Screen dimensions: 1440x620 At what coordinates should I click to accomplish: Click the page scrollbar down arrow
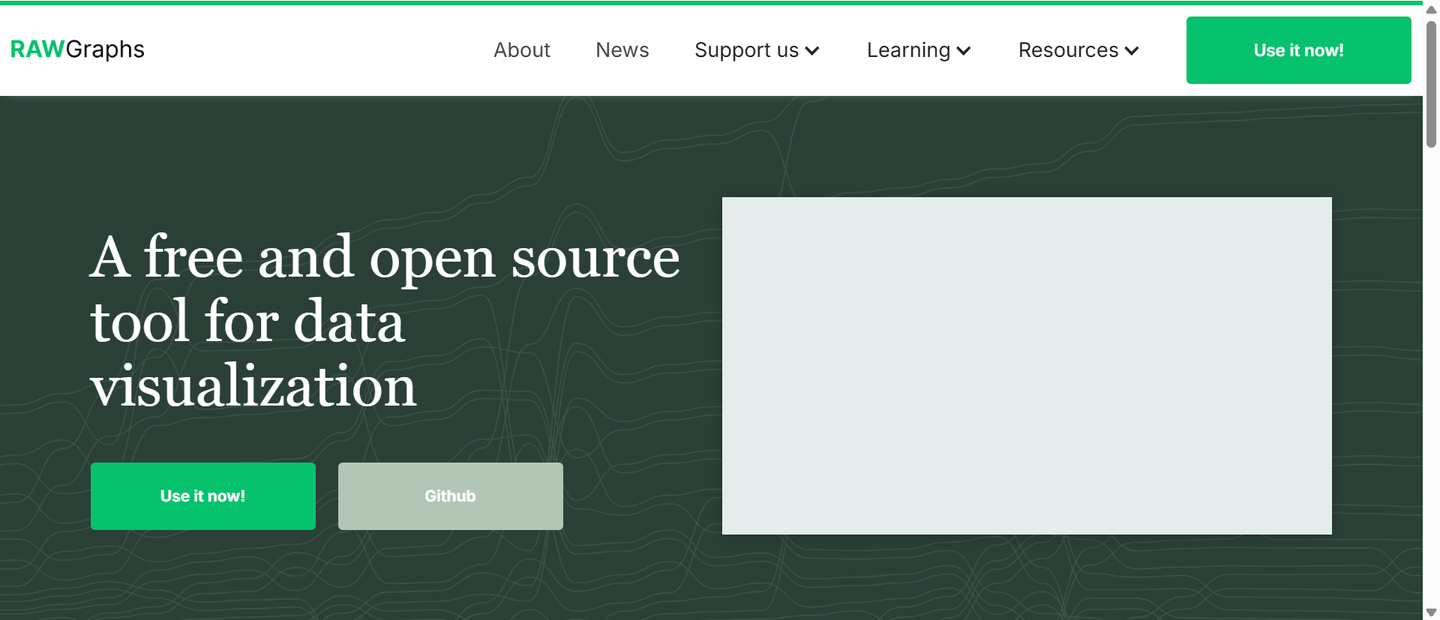coord(1431,611)
